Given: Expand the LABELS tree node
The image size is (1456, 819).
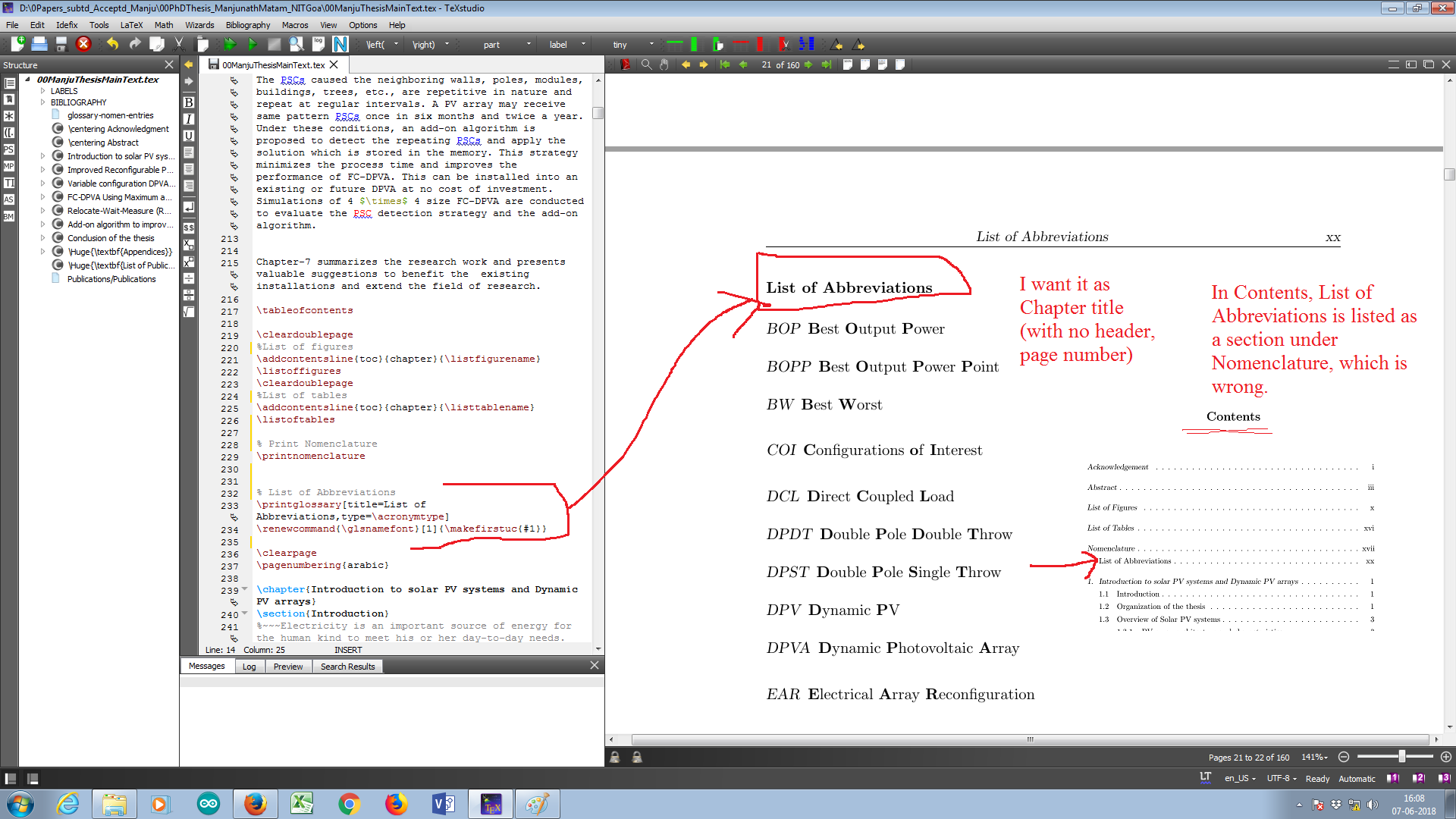Looking at the screenshot, I should [43, 91].
